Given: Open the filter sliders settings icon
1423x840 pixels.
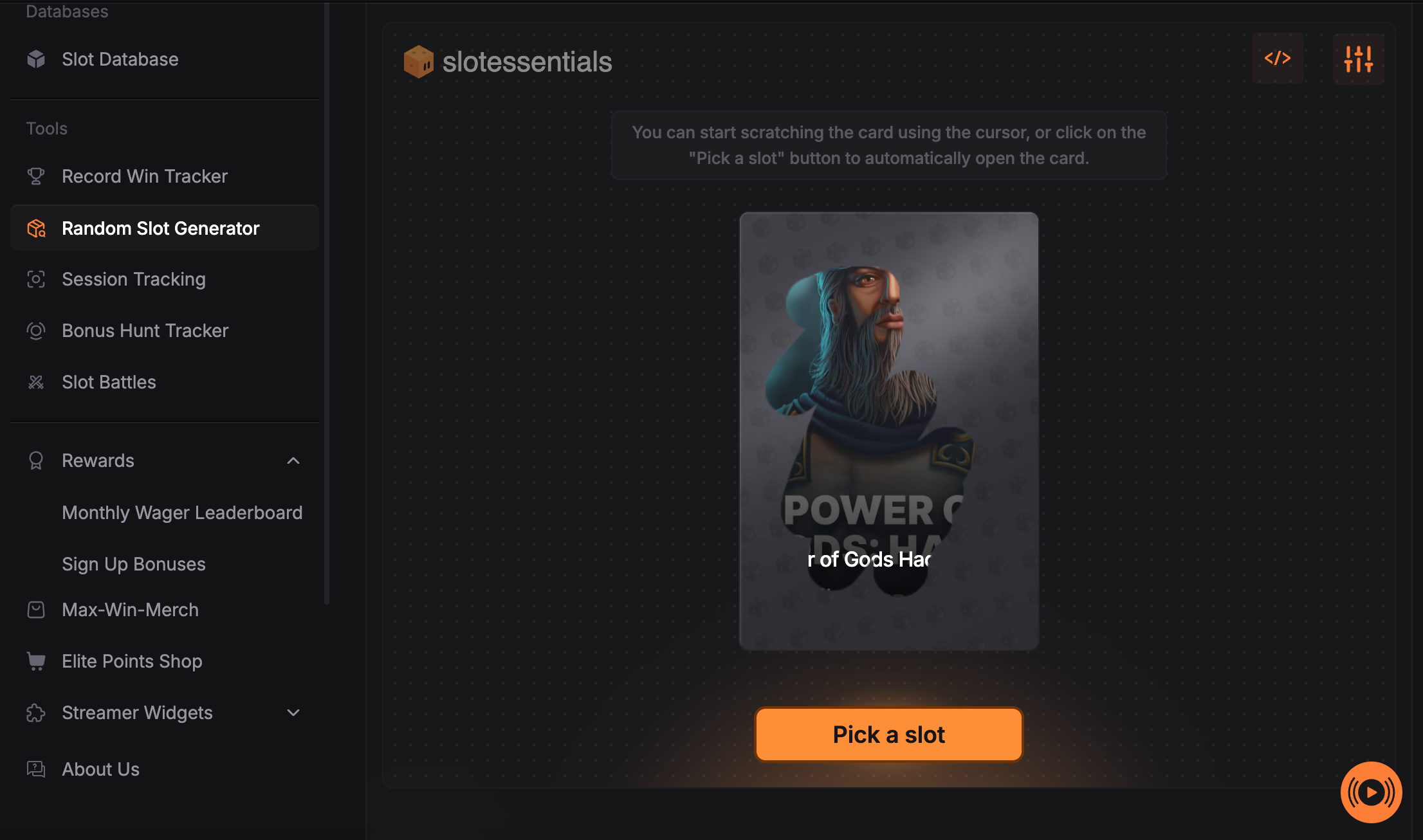Looking at the screenshot, I should [x=1358, y=59].
